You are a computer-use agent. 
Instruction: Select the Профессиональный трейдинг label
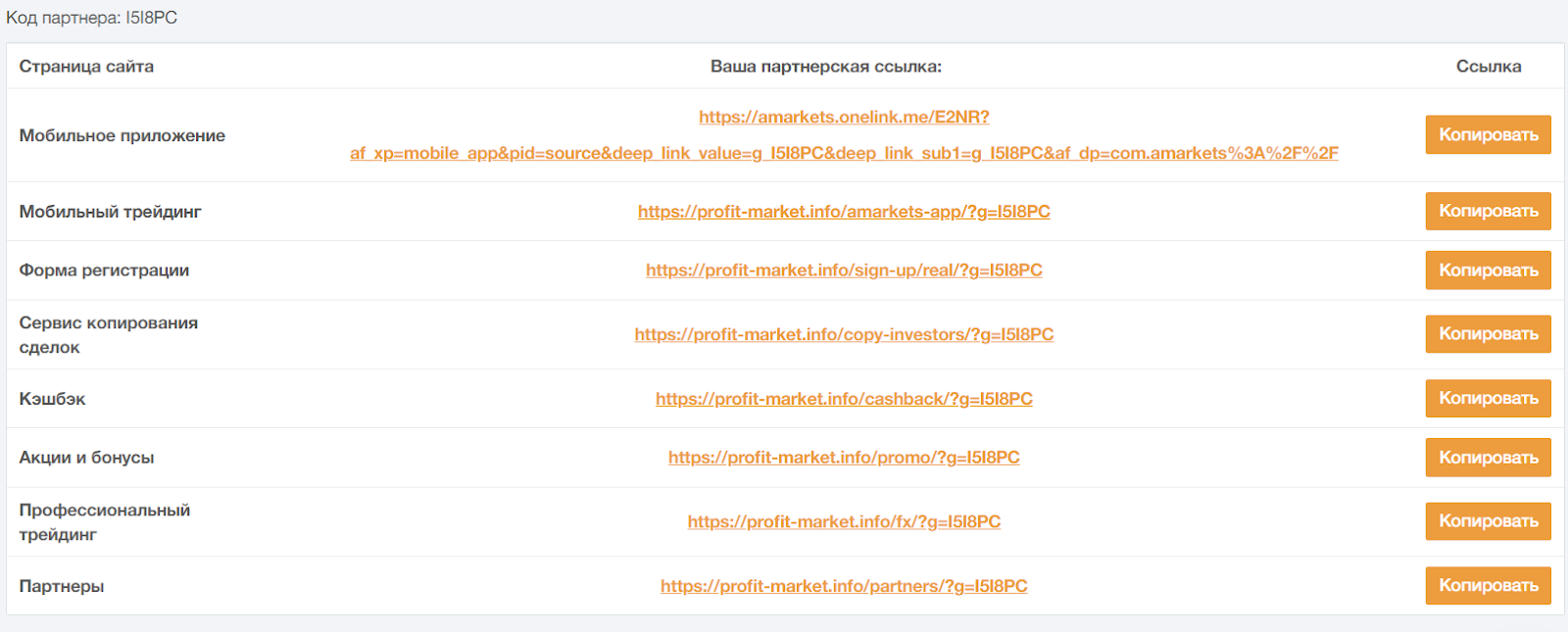click(105, 522)
